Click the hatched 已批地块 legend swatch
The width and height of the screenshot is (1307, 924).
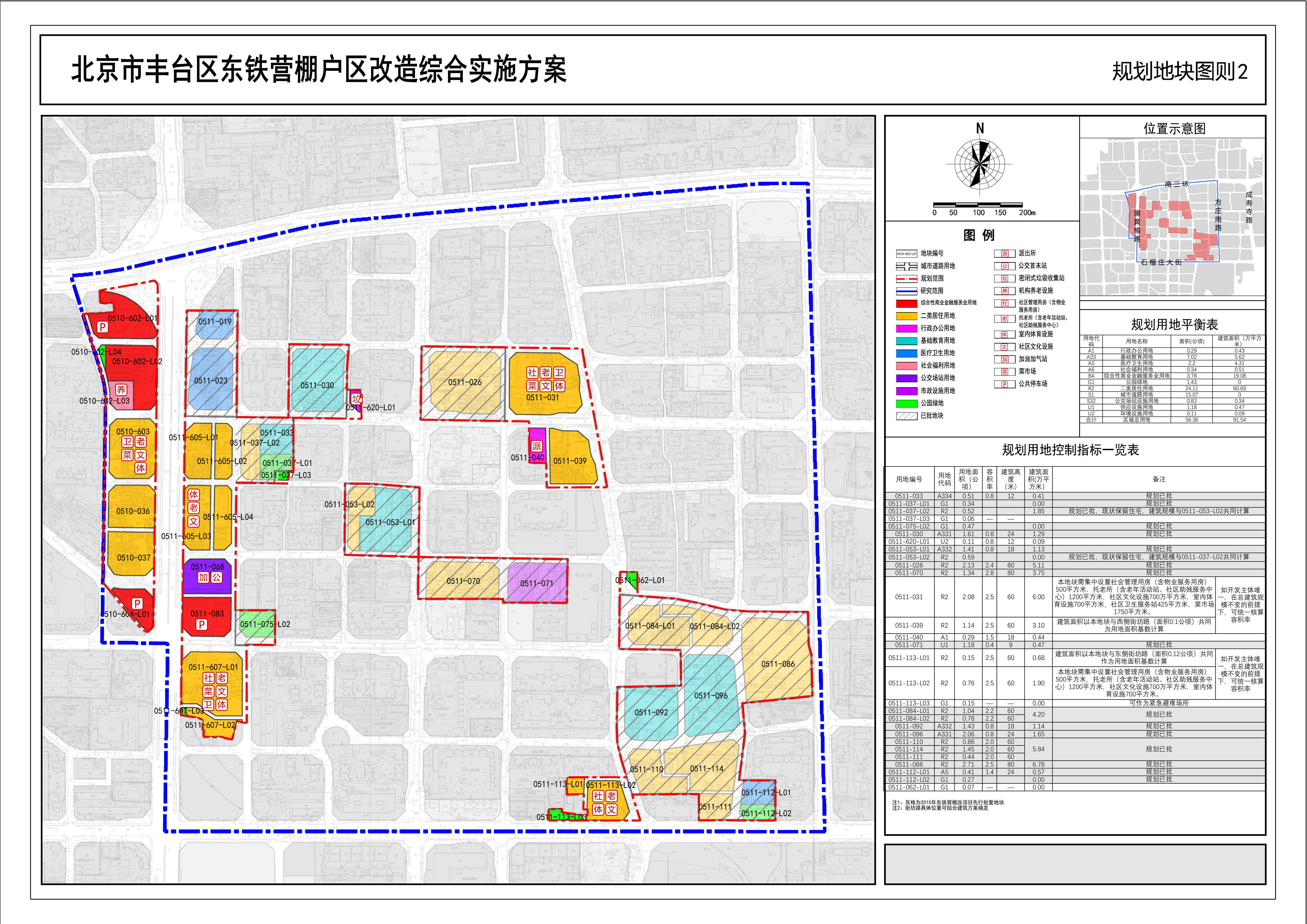point(907,416)
